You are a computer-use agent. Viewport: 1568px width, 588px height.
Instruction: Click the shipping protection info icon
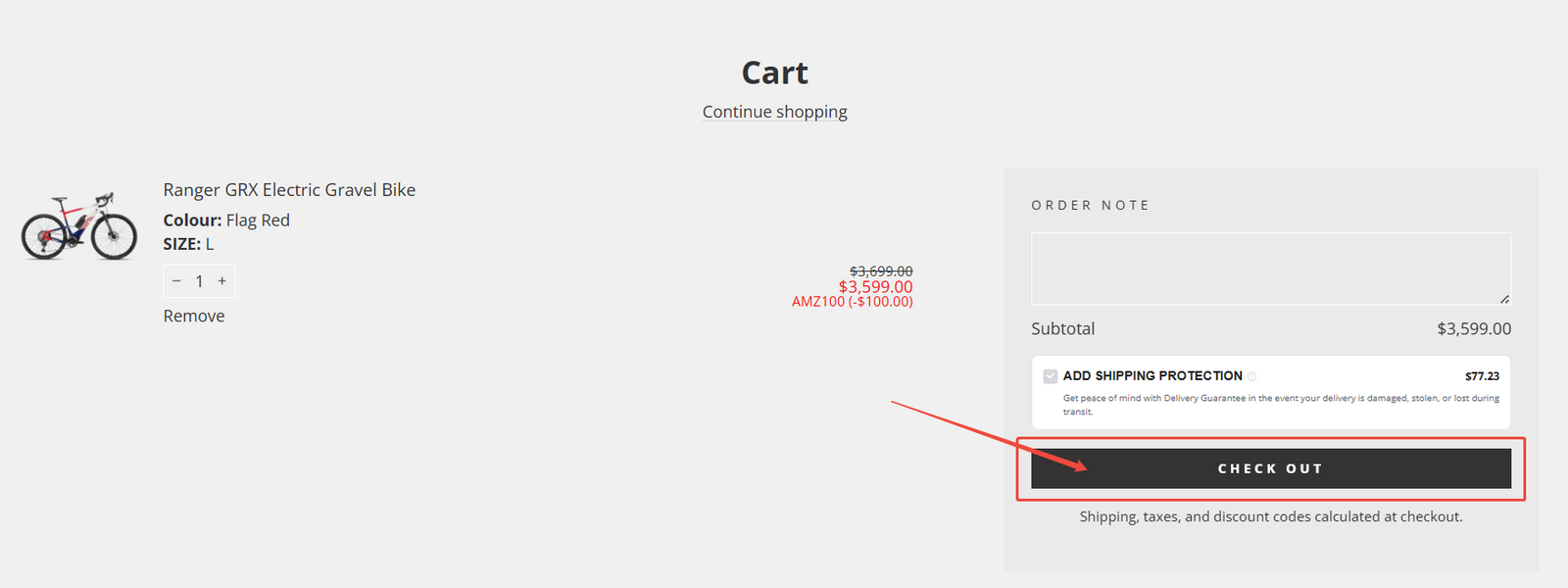[1252, 376]
